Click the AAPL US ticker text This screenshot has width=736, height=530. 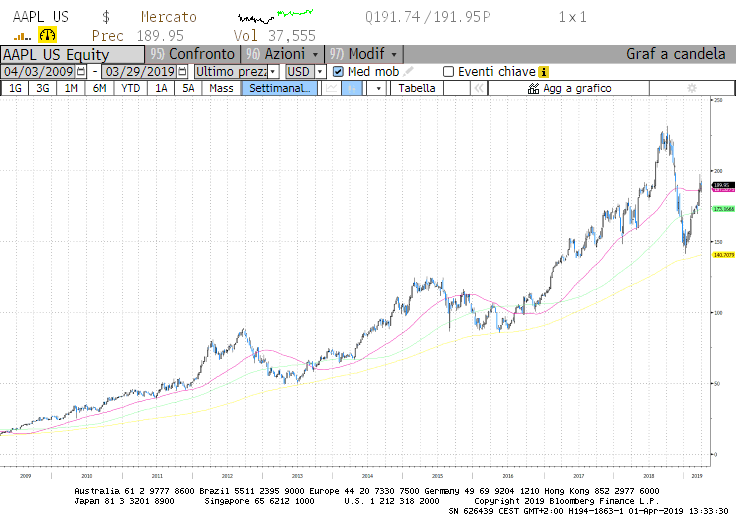[x=41, y=17]
